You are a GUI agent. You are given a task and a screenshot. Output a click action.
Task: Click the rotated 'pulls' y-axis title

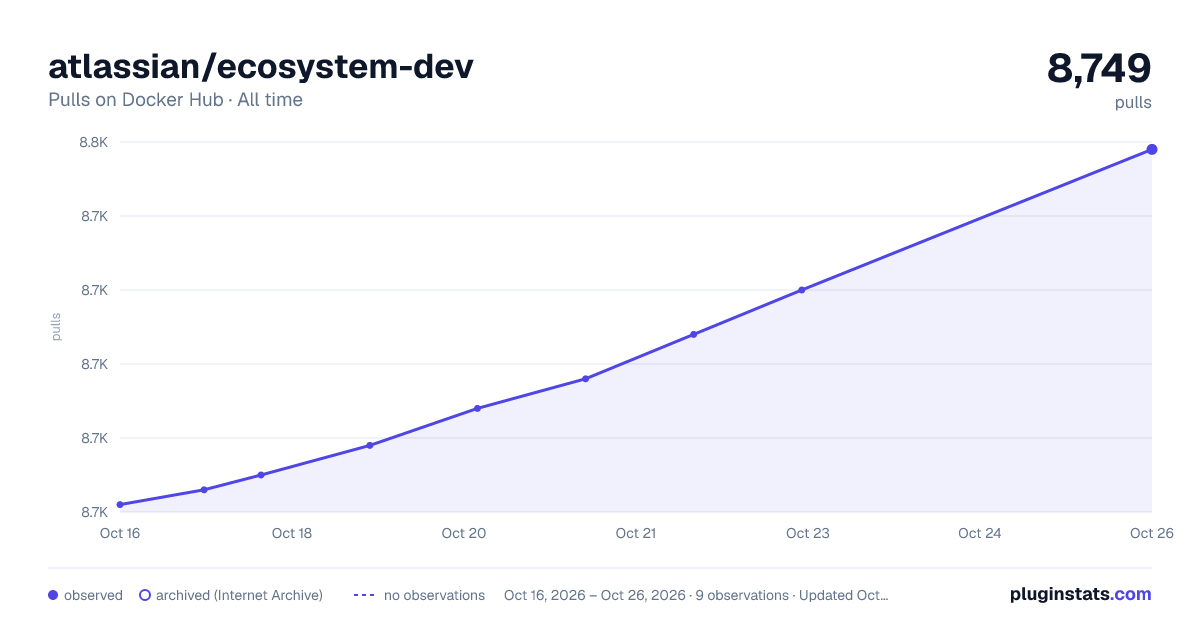click(x=56, y=327)
